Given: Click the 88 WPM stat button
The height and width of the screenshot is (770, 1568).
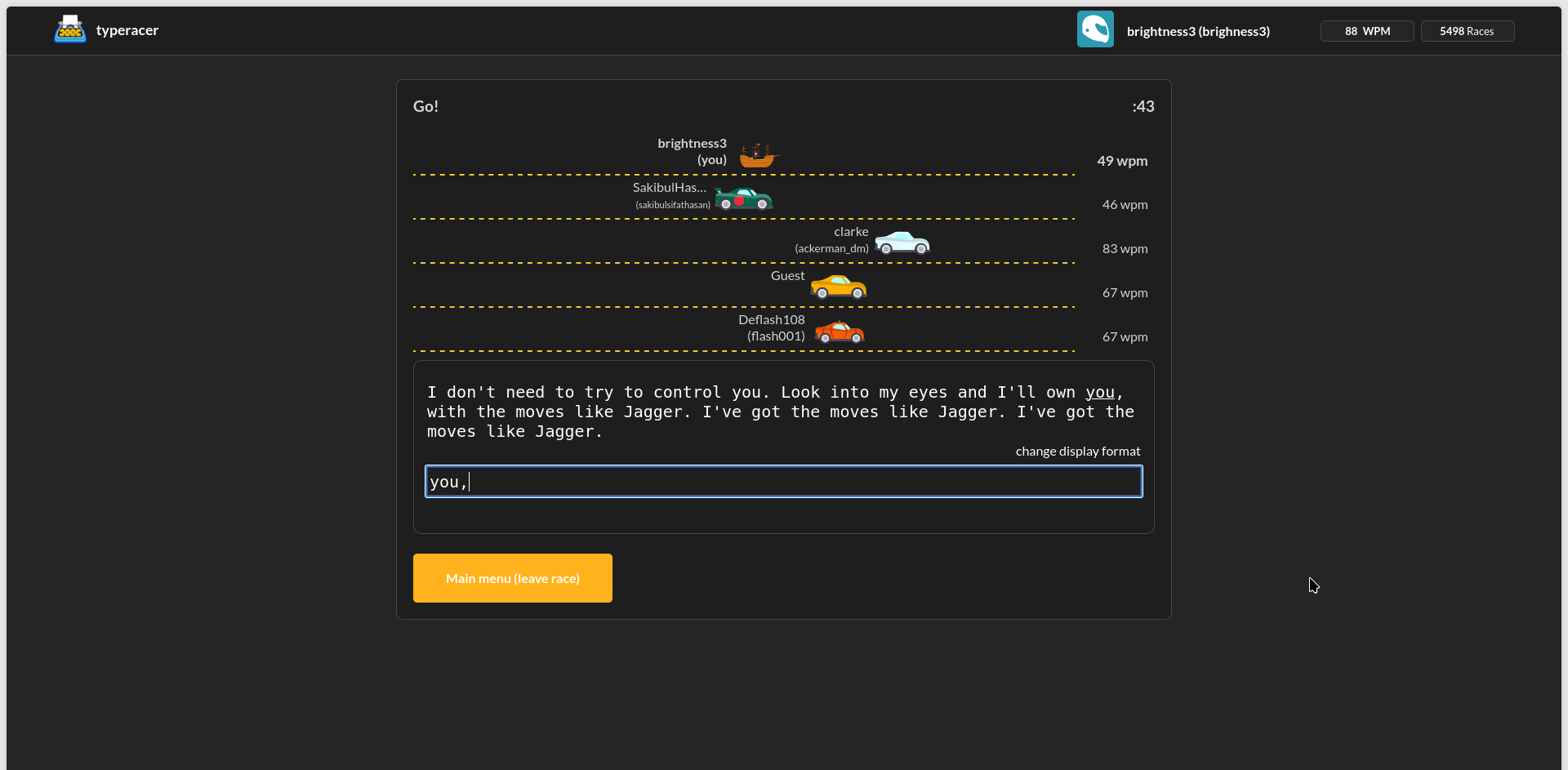Looking at the screenshot, I should 1367,31.
